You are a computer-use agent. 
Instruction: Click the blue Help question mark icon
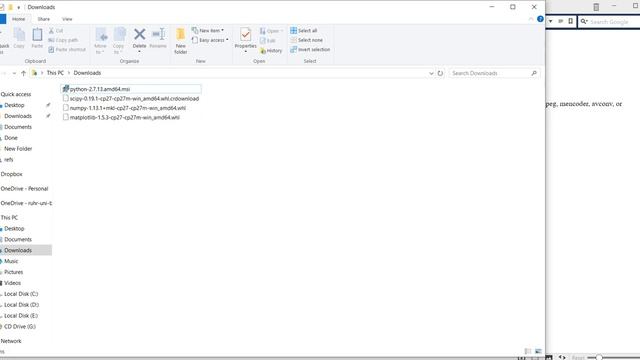[540, 19]
